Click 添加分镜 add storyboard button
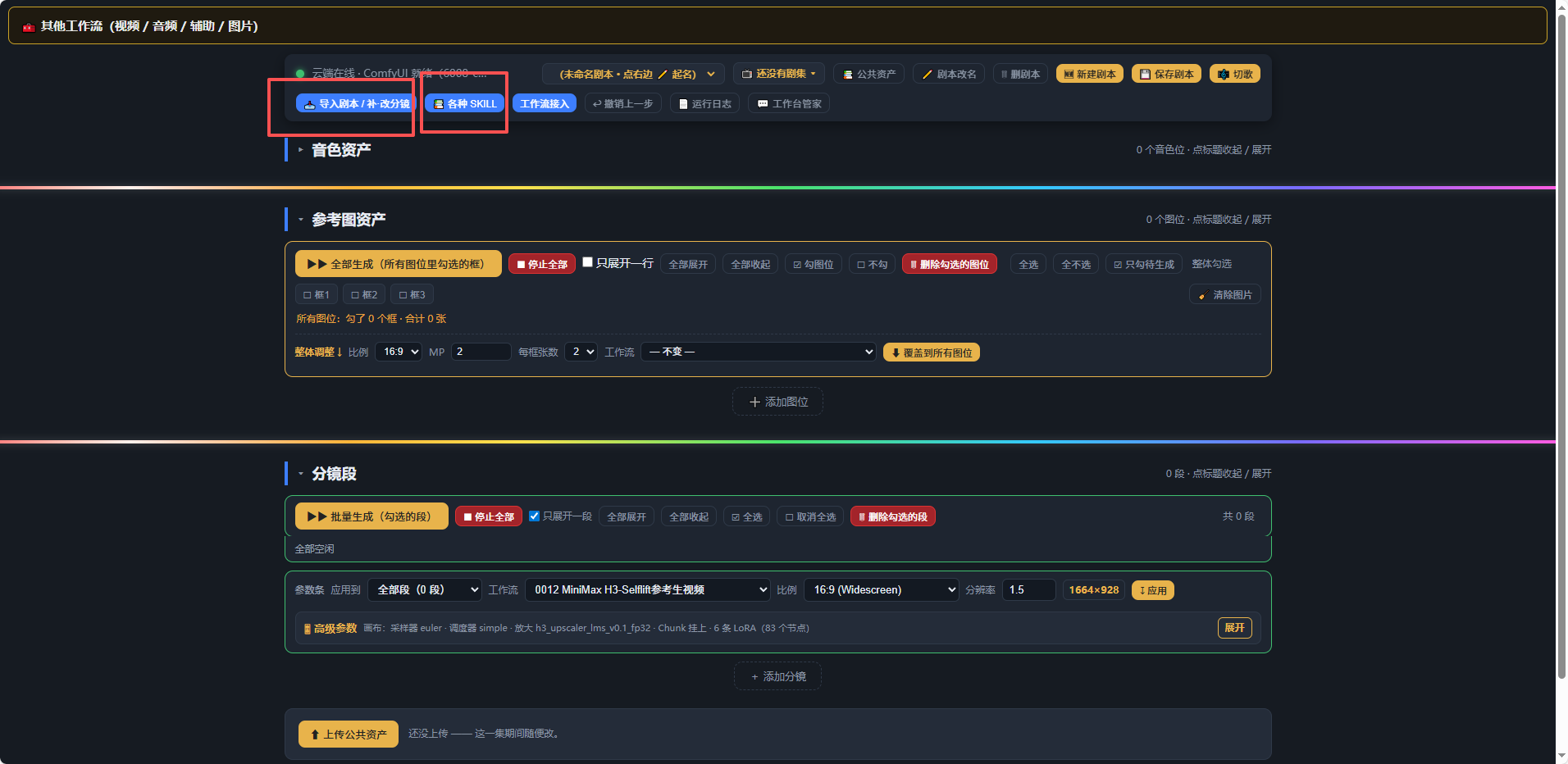The height and width of the screenshot is (764, 1568). point(778,676)
